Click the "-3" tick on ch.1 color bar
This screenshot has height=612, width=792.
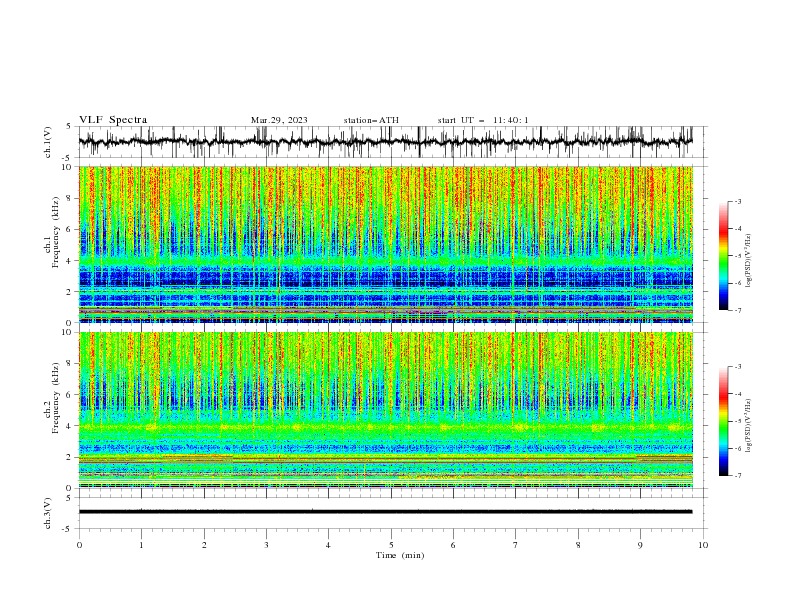[x=737, y=201]
